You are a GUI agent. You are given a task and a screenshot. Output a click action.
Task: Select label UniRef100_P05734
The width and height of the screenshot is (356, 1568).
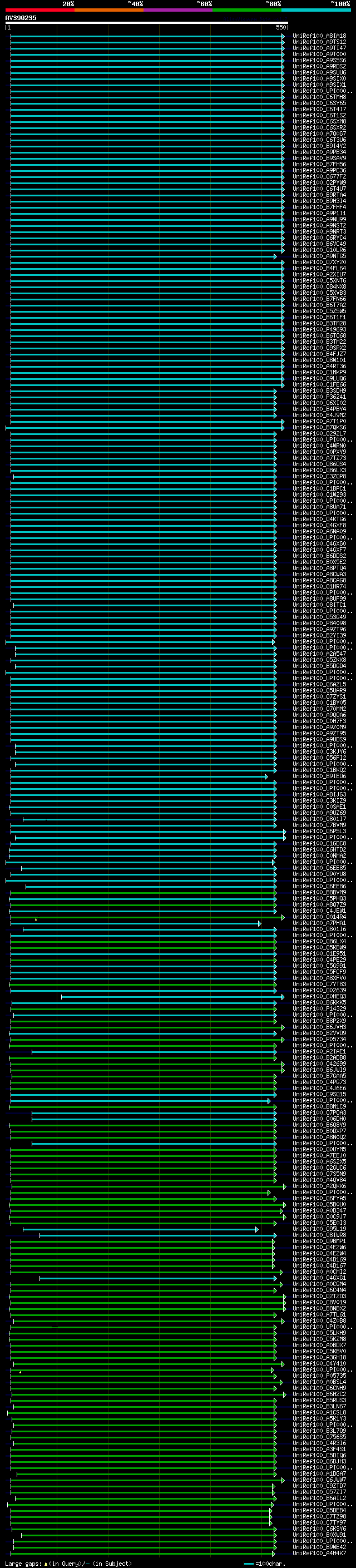pos(319,1039)
